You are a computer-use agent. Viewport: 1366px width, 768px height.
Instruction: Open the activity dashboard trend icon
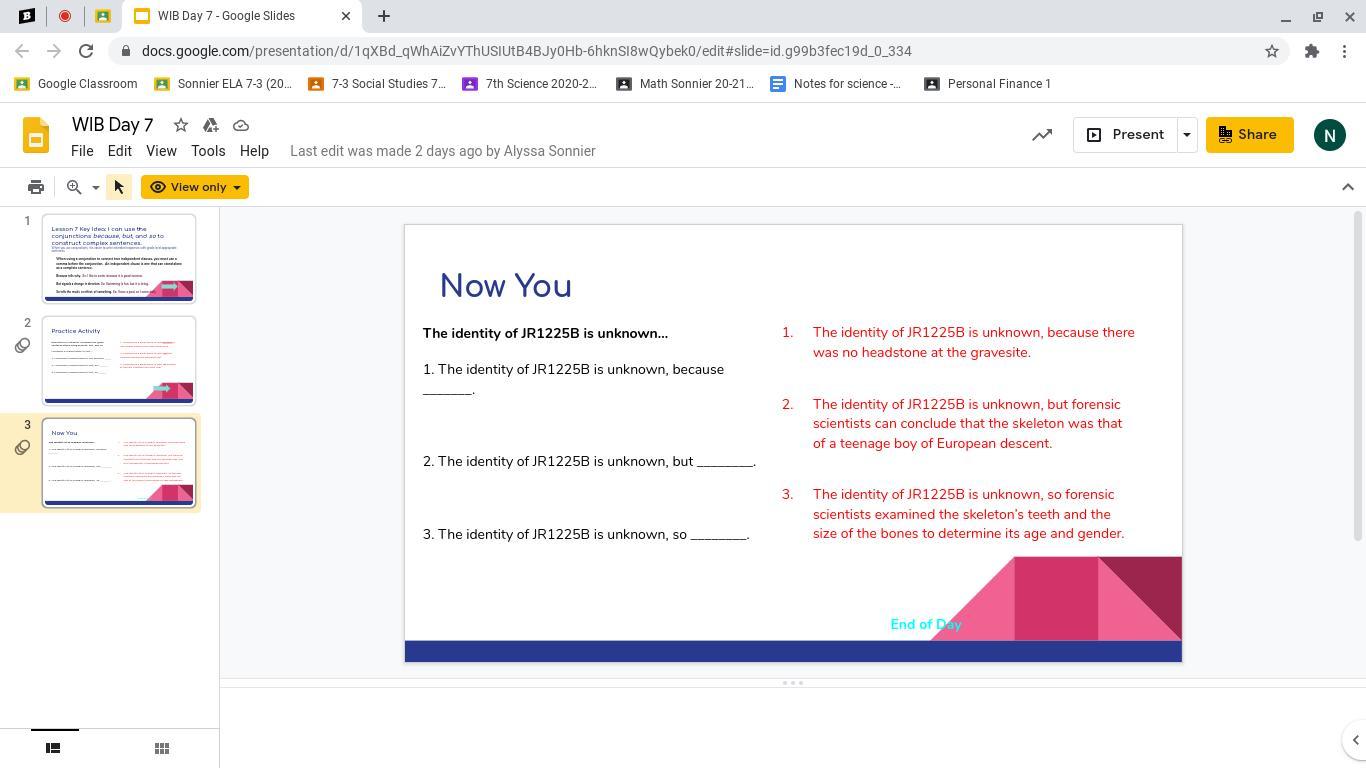pos(1042,135)
